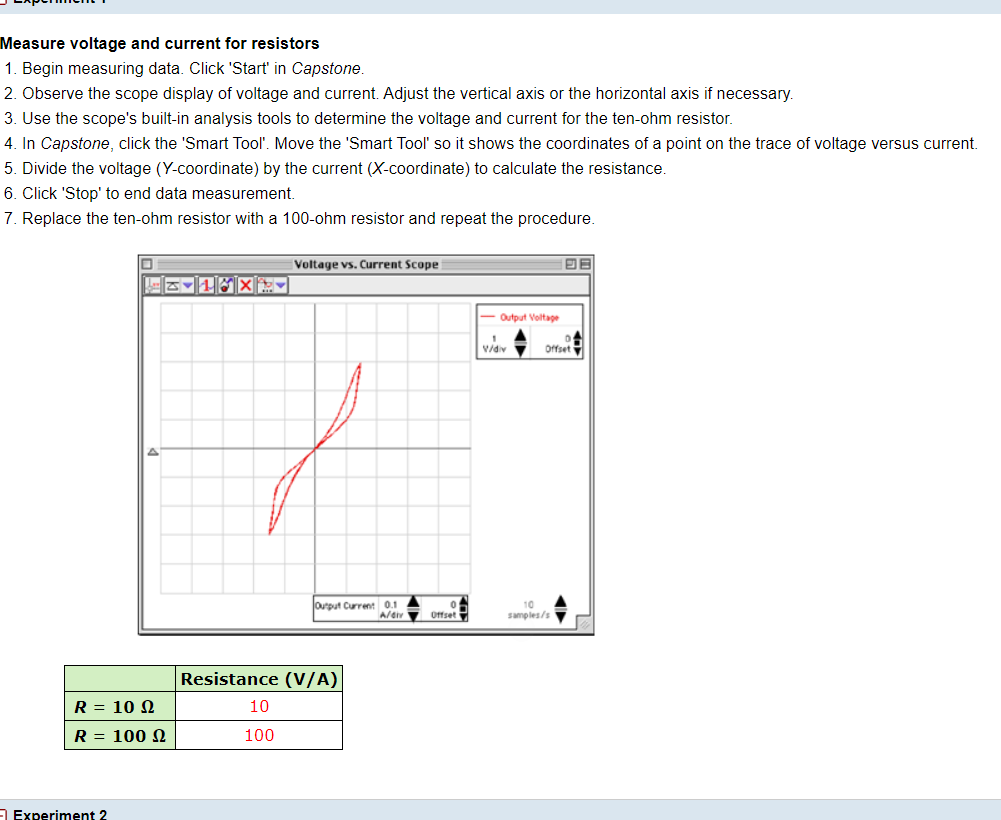Screen dimensions: 1001x820
Task: Click the scope data transfer icon
Action: click(226, 285)
